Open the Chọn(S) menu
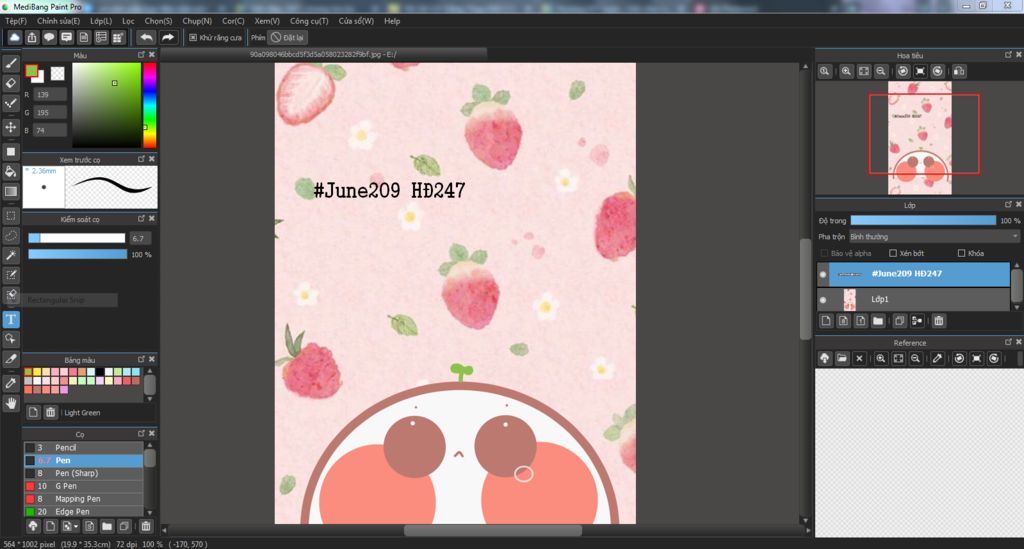 [x=158, y=21]
